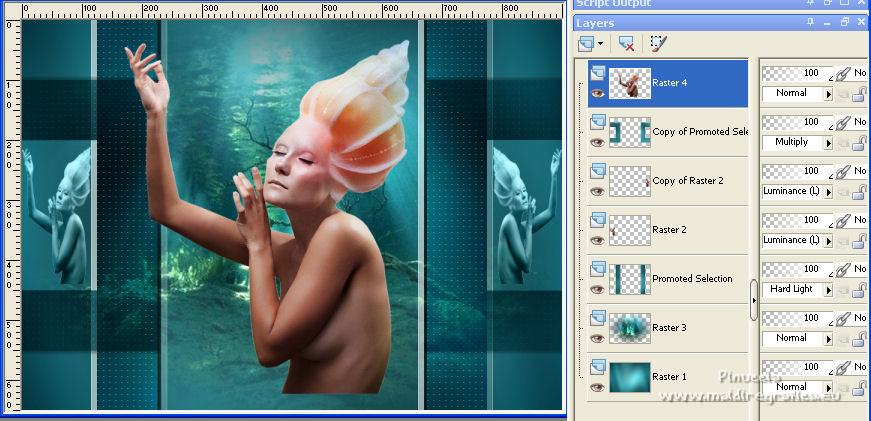871x421 pixels.
Task: Select the Raster 1 layer name
Action: coord(669,377)
